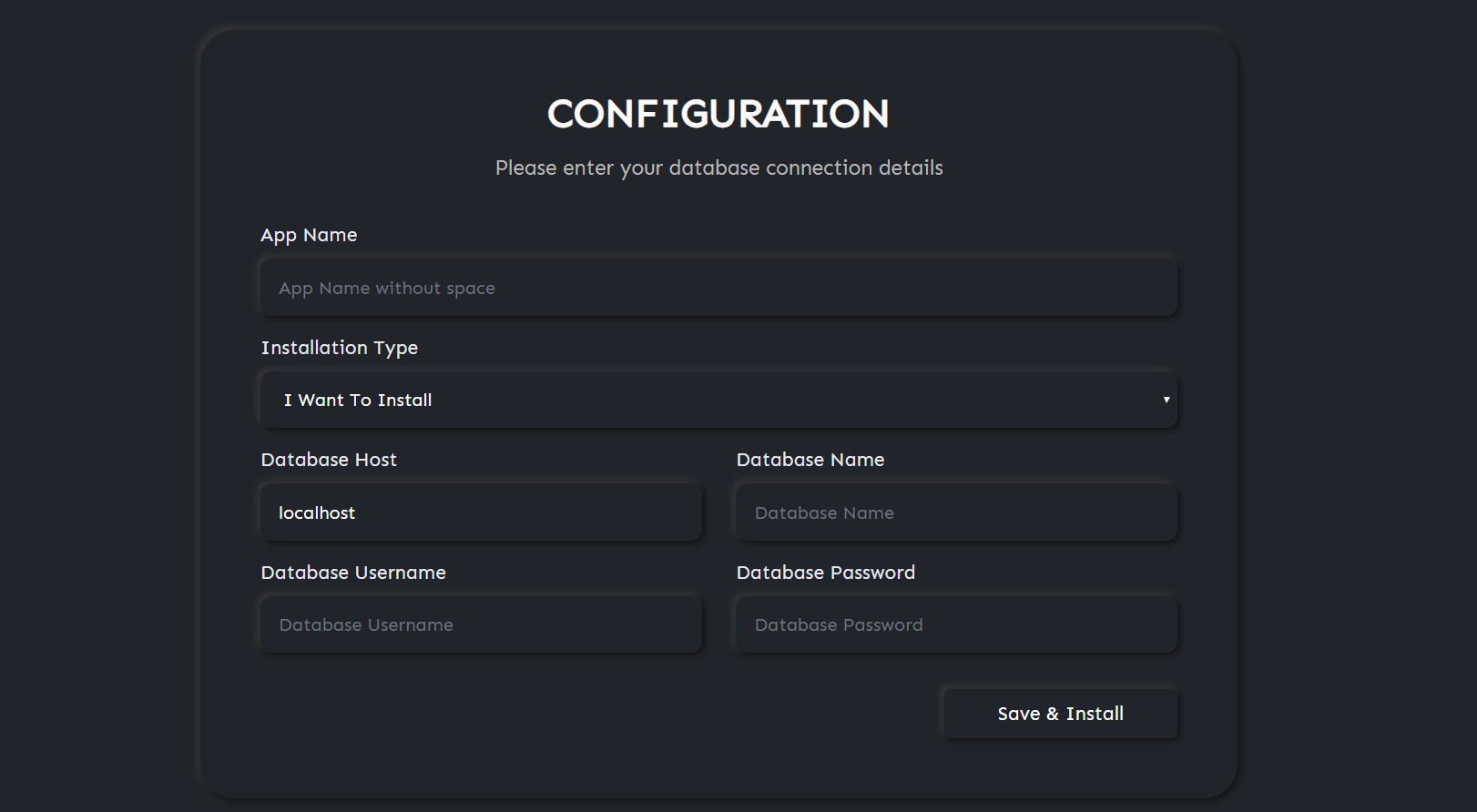Viewport: 1477px width, 812px height.
Task: Click into the Database Username field
Action: tap(481, 625)
